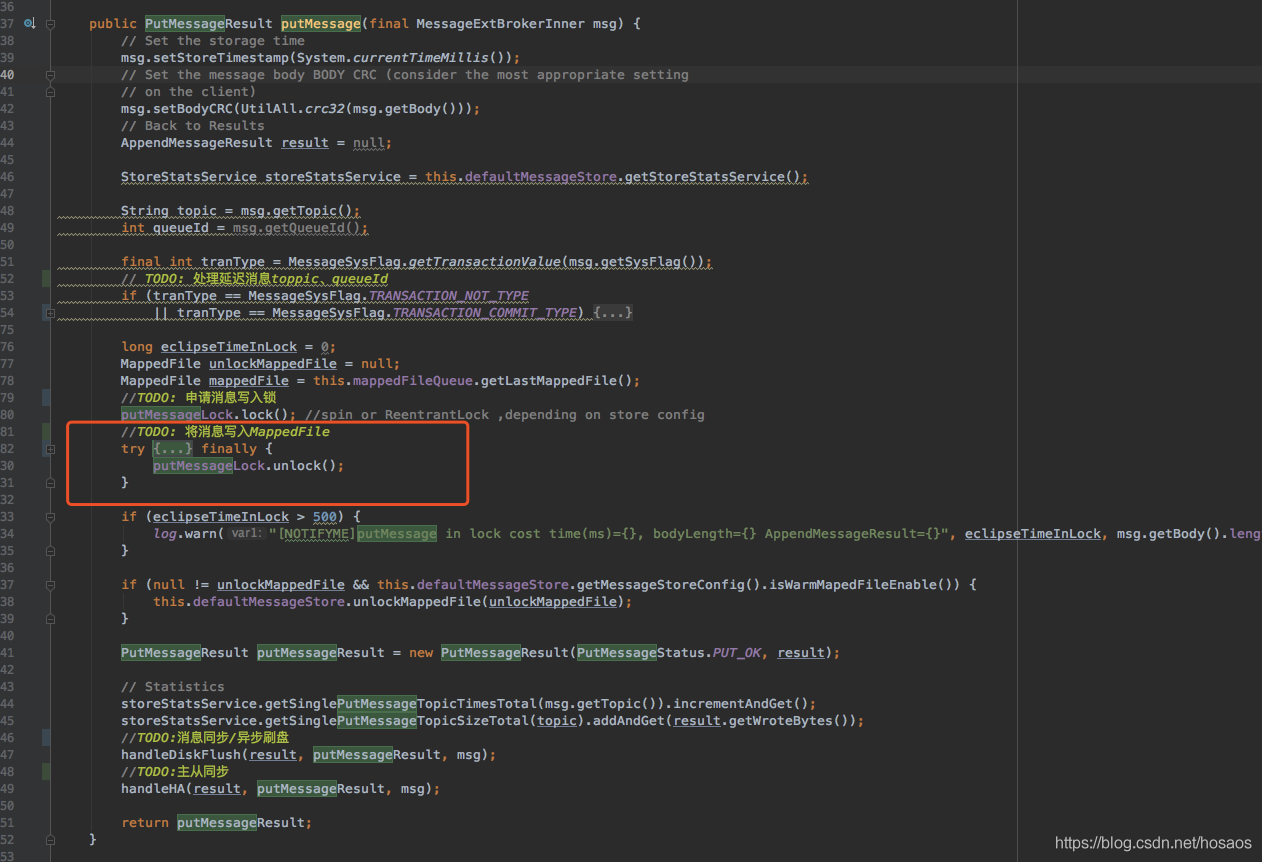
Task: Click the var1: parameter hint in log.warn
Action: [x=246, y=534]
